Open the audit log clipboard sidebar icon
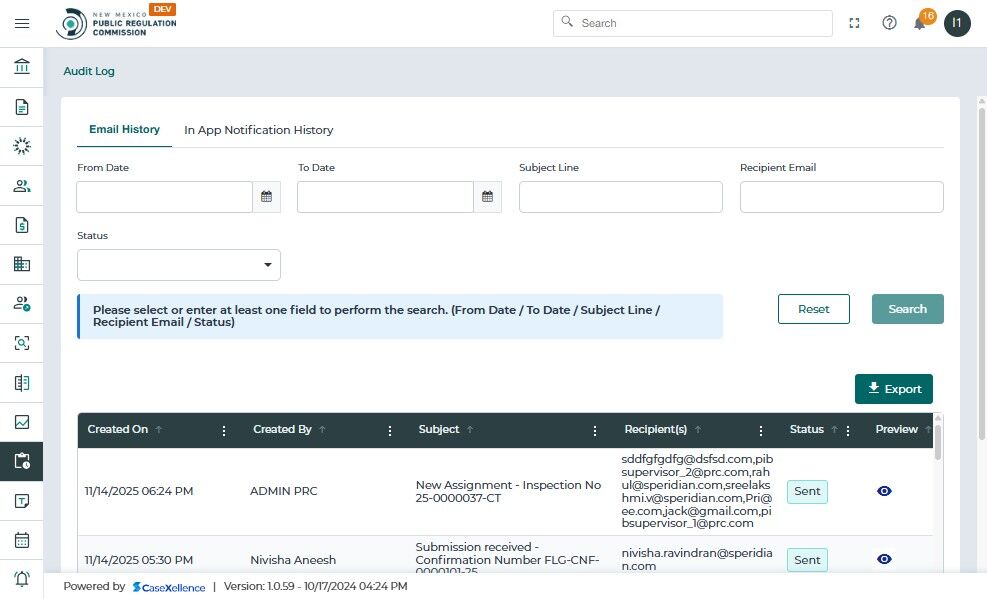This screenshot has height=599, width=987. 22,461
